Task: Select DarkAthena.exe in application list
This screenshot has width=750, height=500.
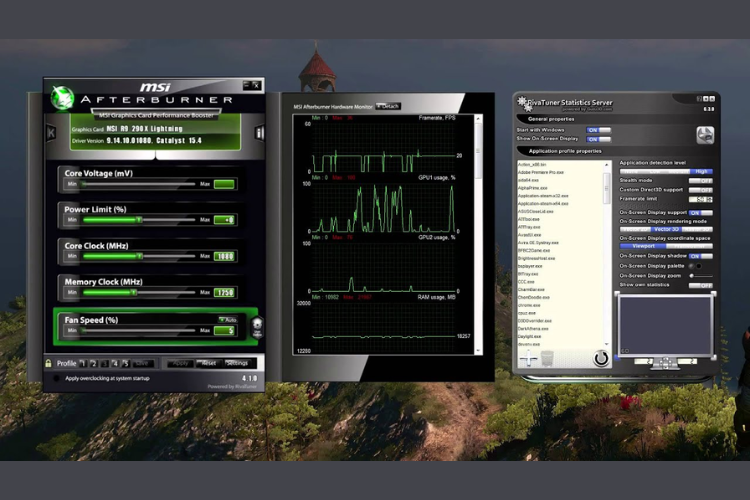Action: (533, 329)
